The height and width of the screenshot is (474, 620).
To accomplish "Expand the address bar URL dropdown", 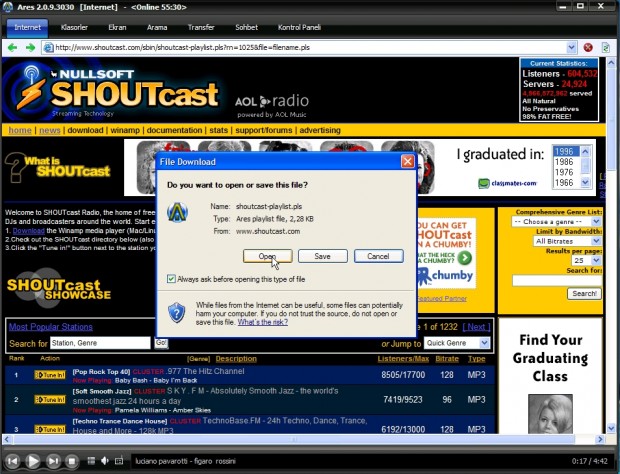I will click(x=571, y=48).
